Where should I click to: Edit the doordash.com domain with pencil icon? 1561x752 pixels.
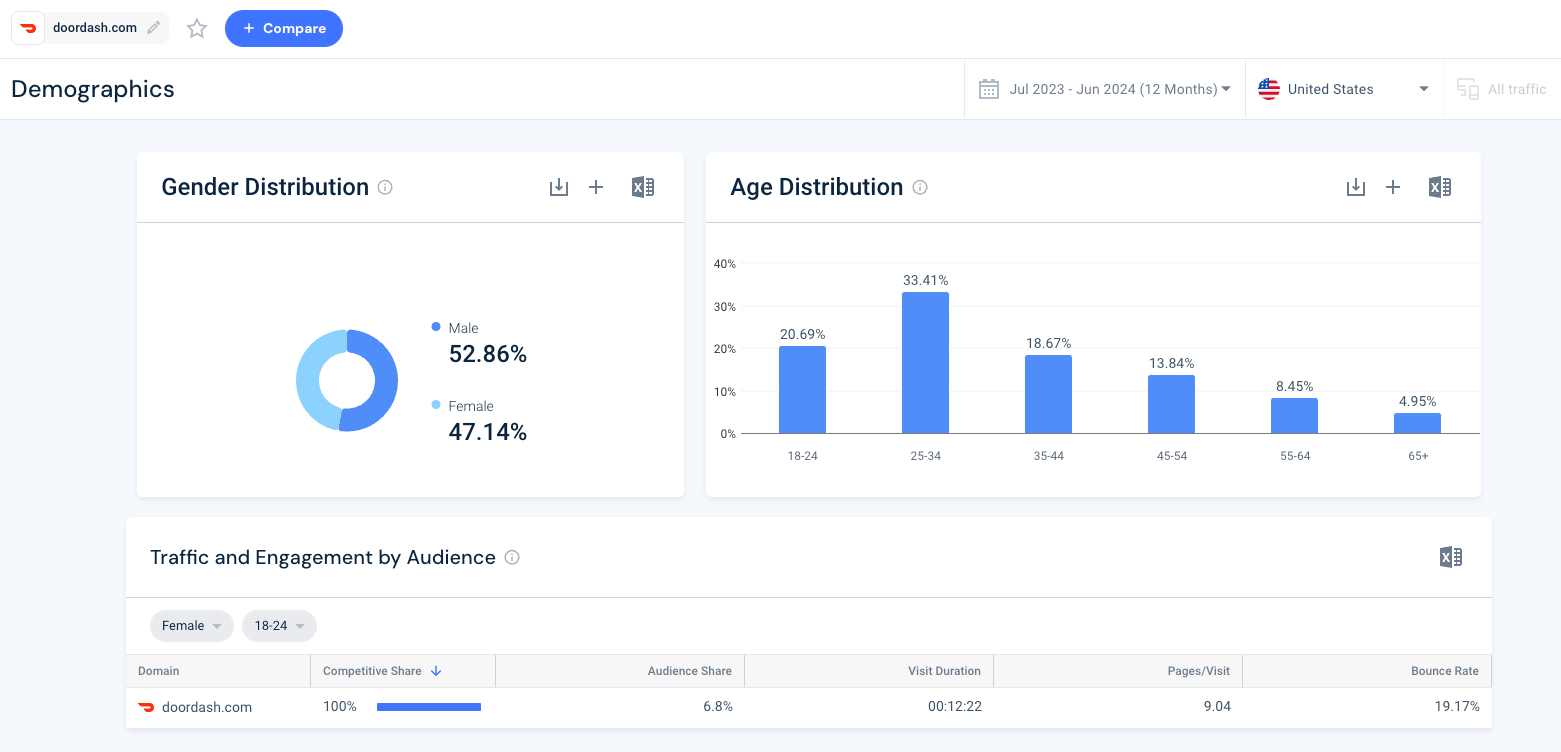(x=153, y=28)
